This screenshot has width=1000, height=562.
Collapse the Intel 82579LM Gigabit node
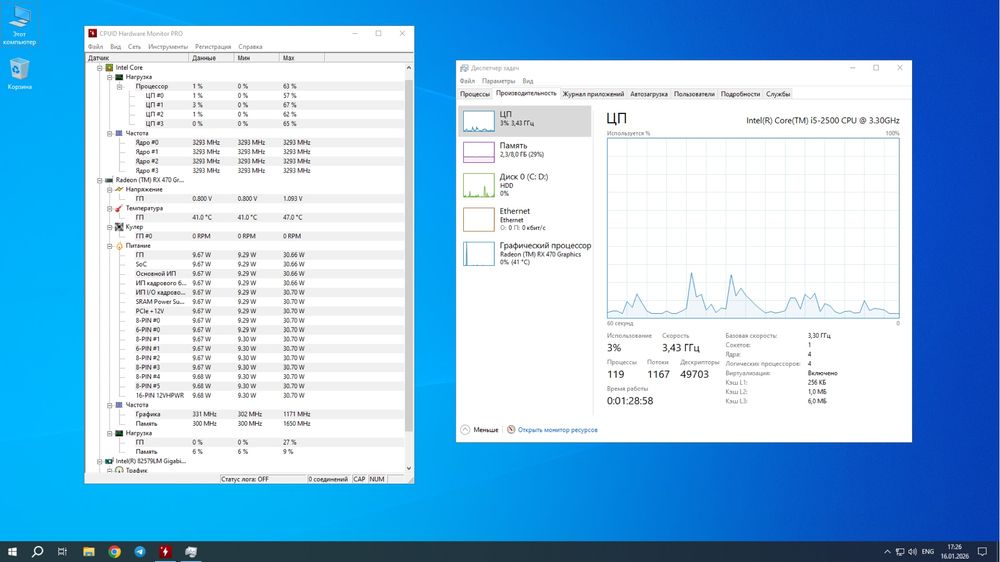click(x=99, y=461)
